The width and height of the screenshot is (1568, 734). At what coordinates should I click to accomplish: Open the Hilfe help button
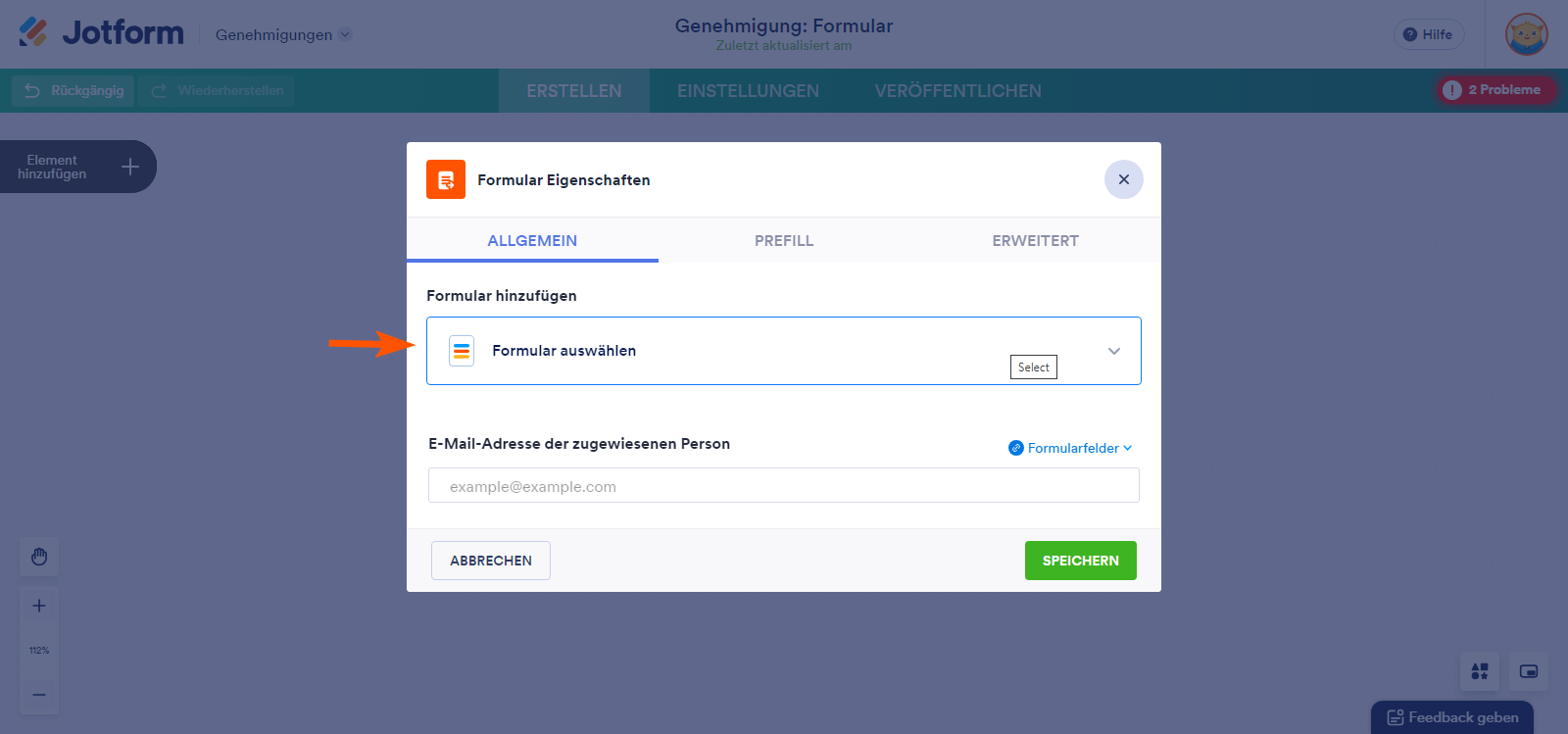click(x=1428, y=34)
